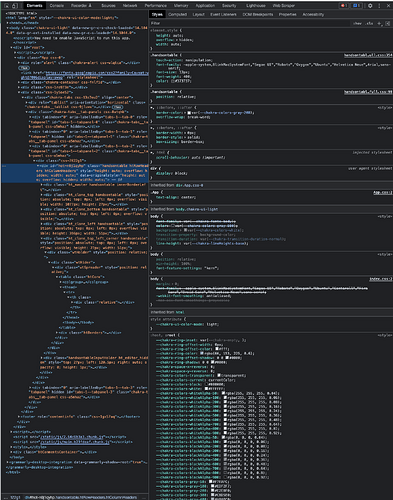Toggle the :hov element state button
This screenshot has width=393, height=500.
click(x=357, y=23)
